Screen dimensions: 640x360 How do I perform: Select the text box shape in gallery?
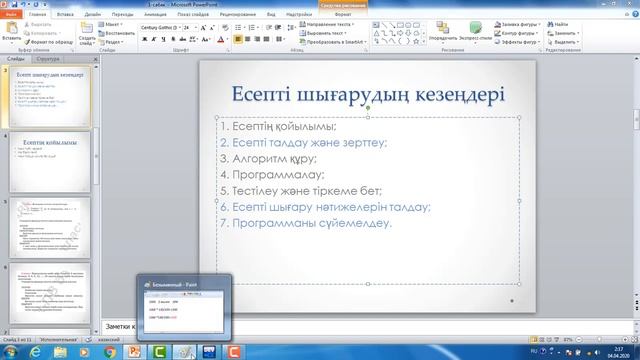376,25
